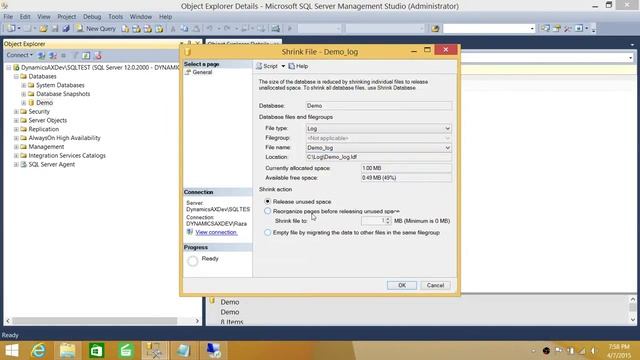Click the Open File folder icon in toolbar

tap(43, 29)
